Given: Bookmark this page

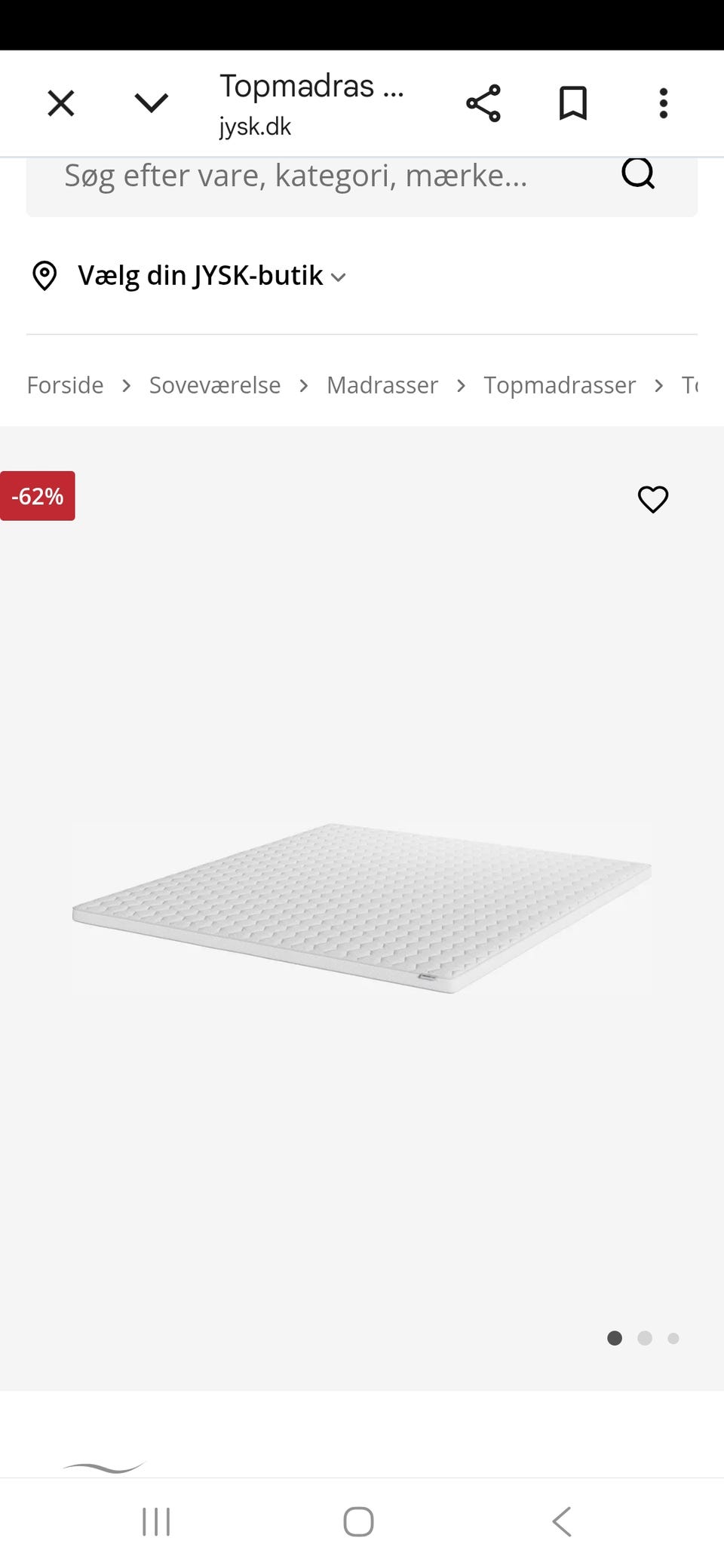Looking at the screenshot, I should (573, 103).
